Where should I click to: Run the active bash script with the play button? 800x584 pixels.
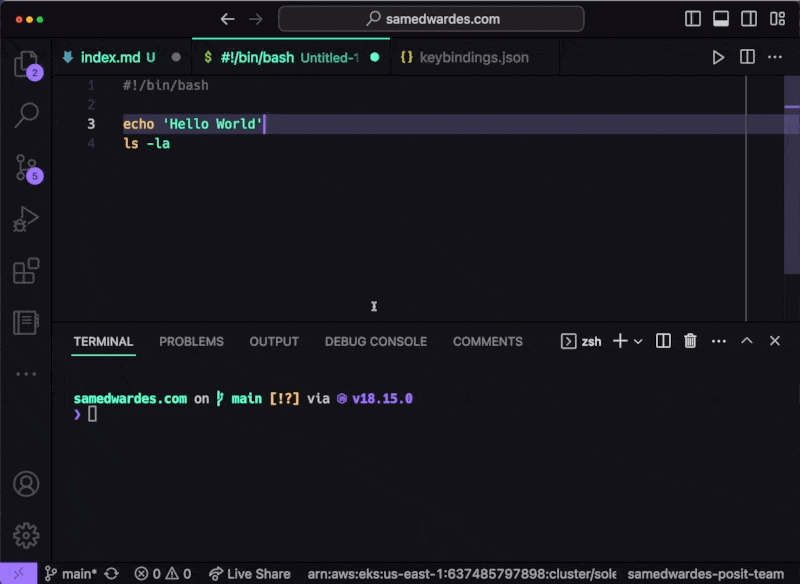(718, 57)
